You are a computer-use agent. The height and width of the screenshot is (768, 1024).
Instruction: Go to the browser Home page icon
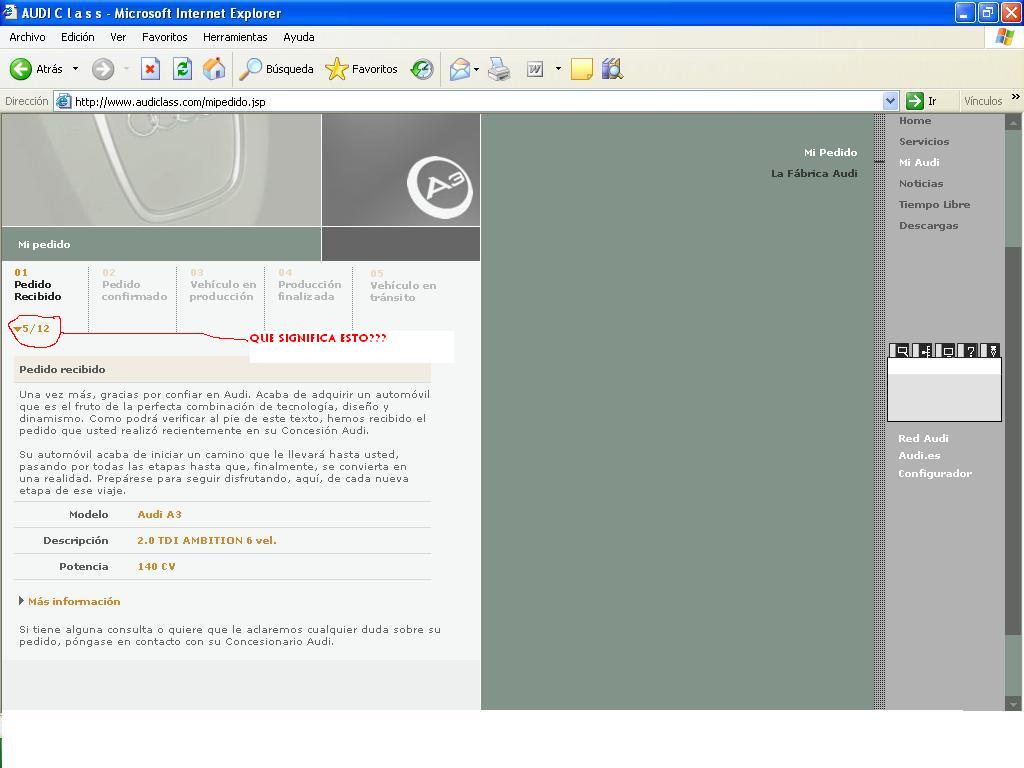[214, 69]
